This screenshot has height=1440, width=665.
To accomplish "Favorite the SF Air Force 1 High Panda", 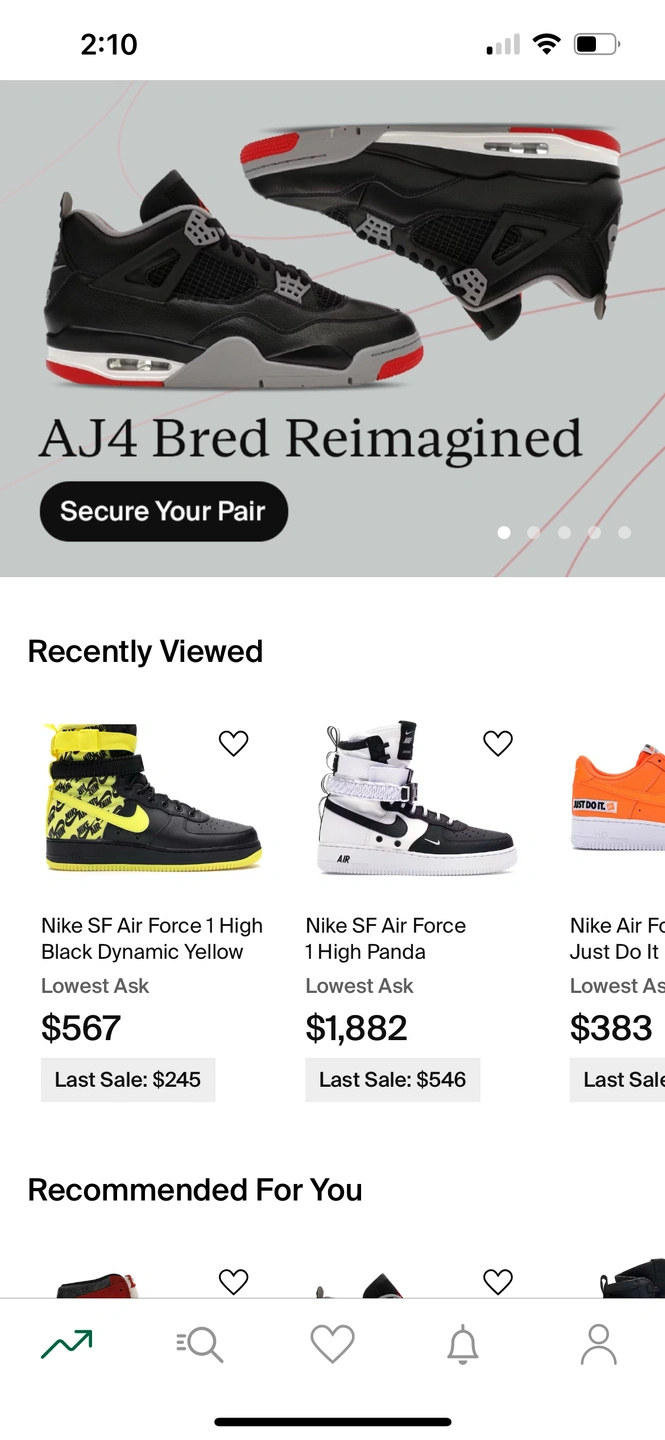I will point(498,743).
